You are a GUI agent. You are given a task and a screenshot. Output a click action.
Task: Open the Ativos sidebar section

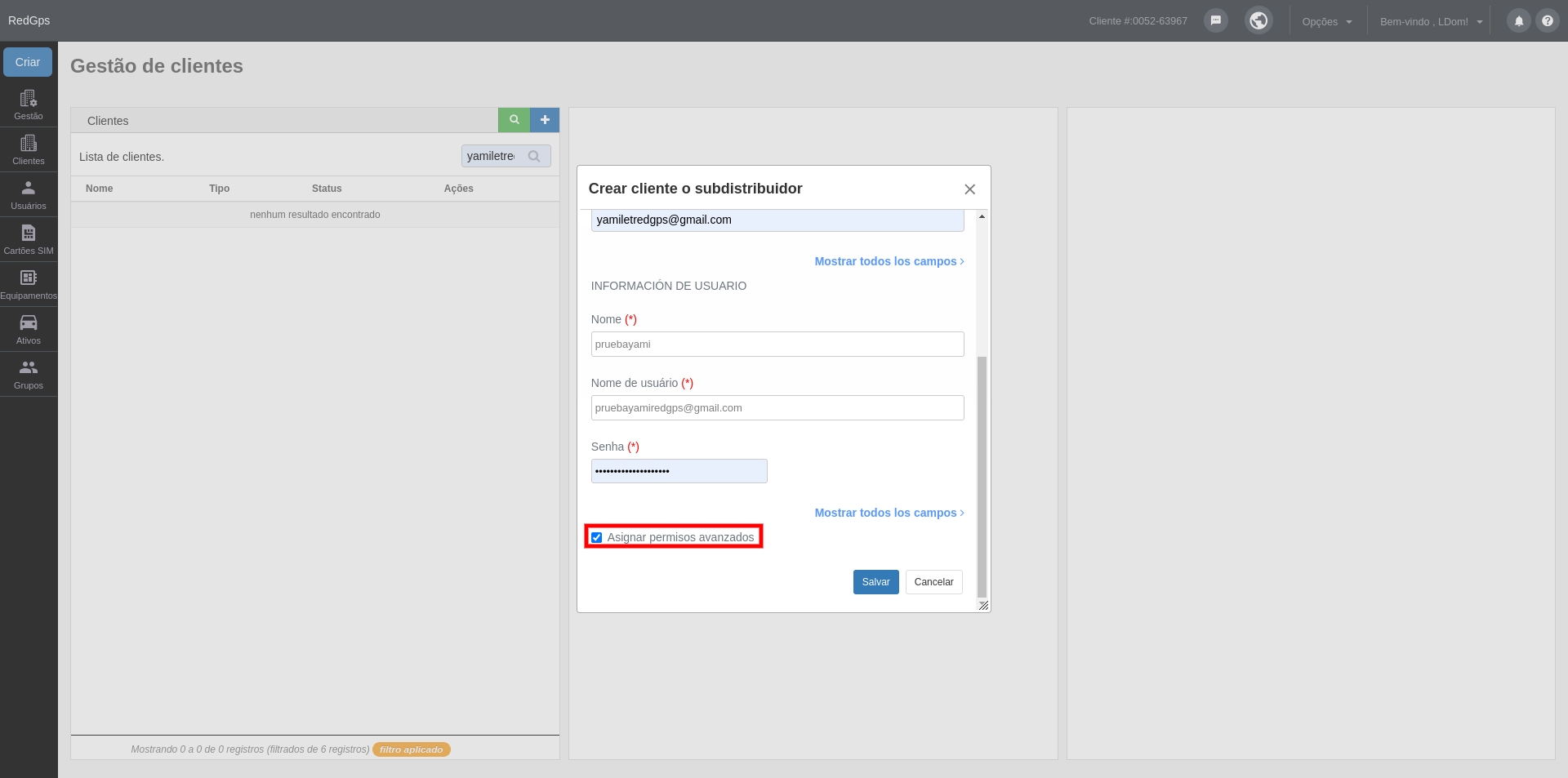pyautogui.click(x=29, y=329)
